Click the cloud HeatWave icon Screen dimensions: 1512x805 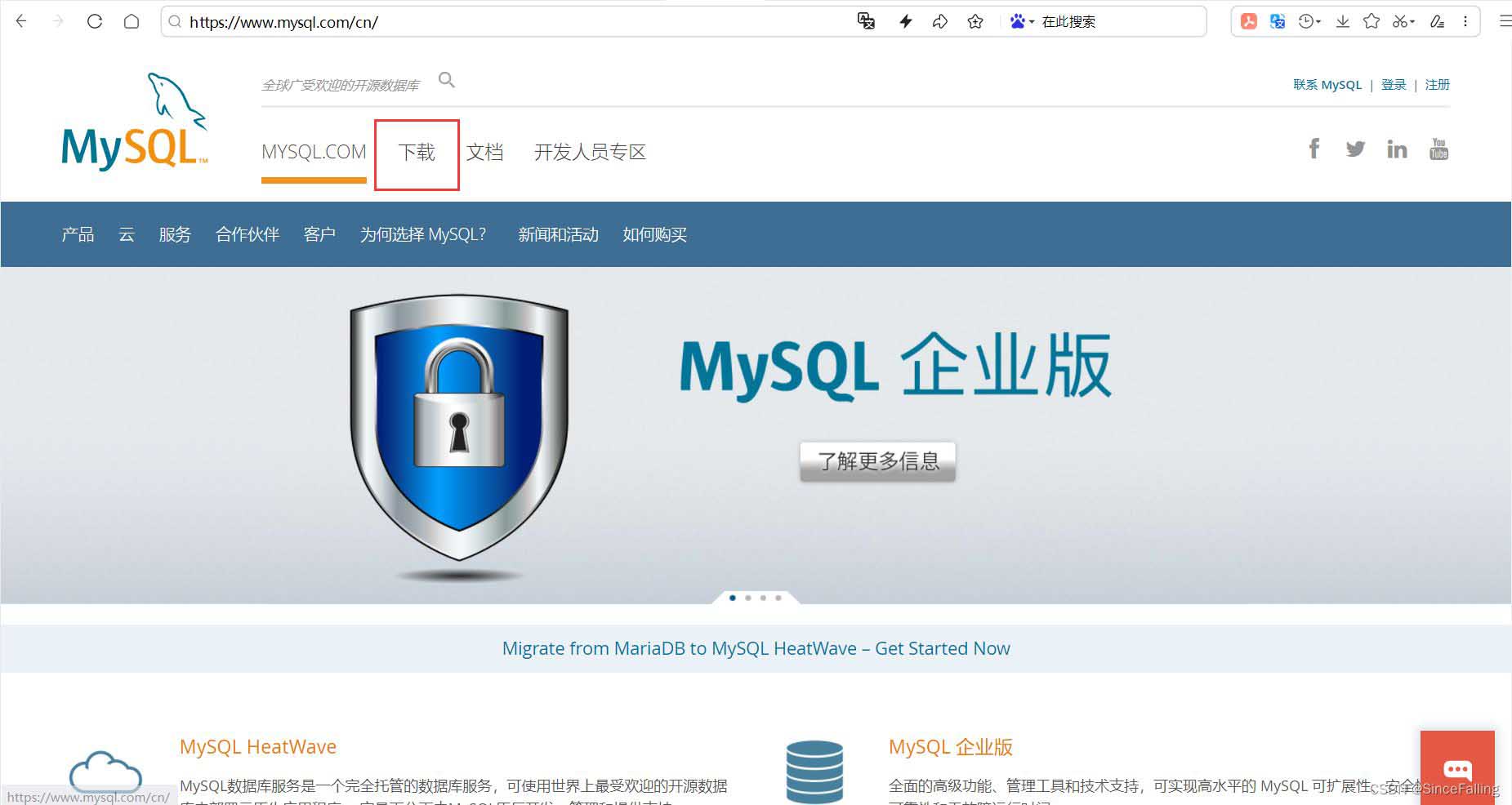105,773
